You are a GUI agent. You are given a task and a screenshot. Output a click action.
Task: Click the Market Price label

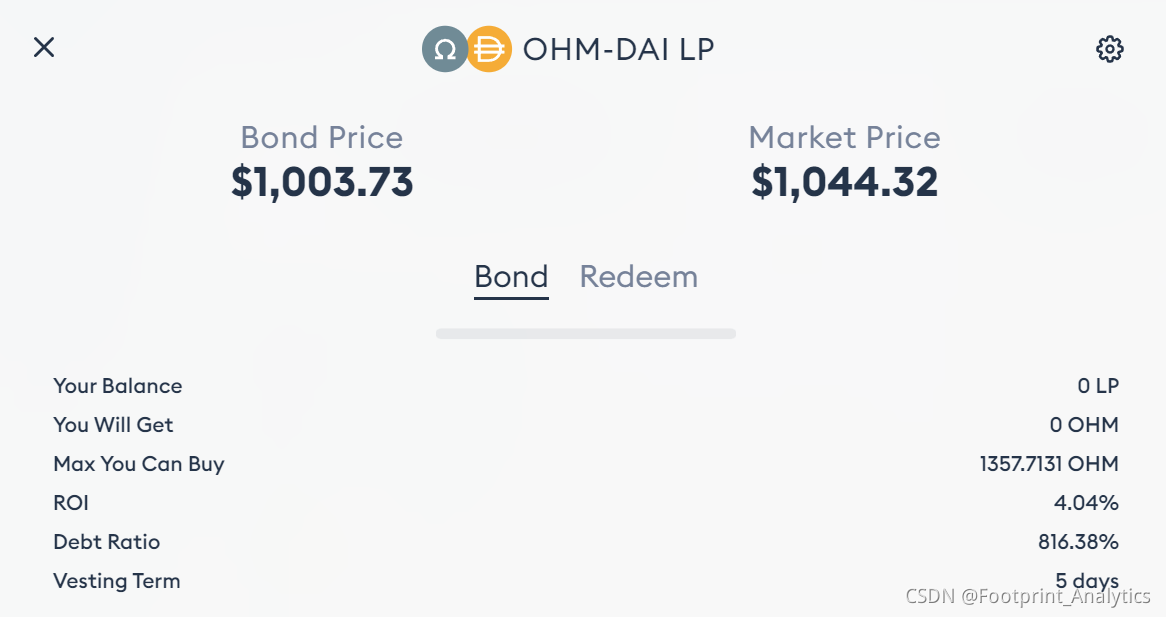(x=845, y=138)
